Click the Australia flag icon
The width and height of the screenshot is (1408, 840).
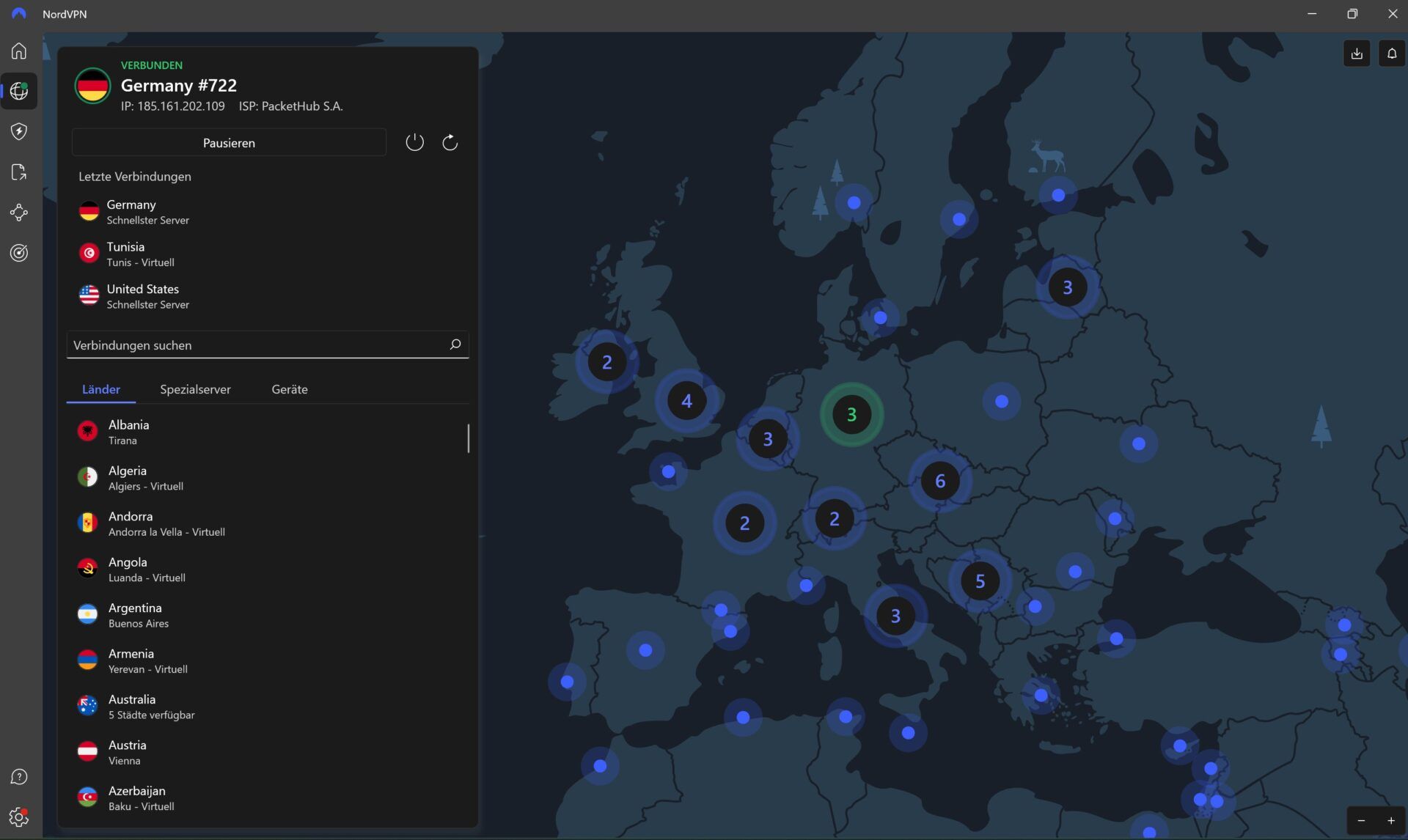click(x=87, y=706)
